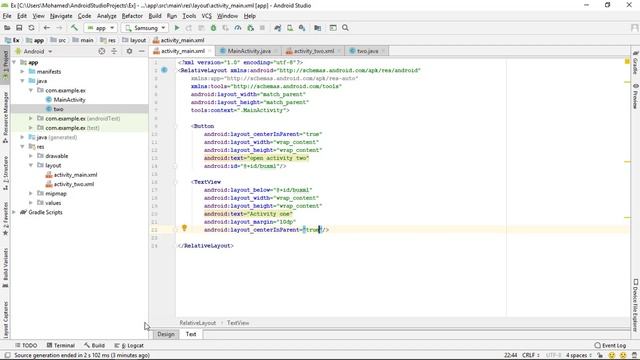Click the green Debug bug icon
This screenshot has height=360, width=640.
click(x=213, y=28)
